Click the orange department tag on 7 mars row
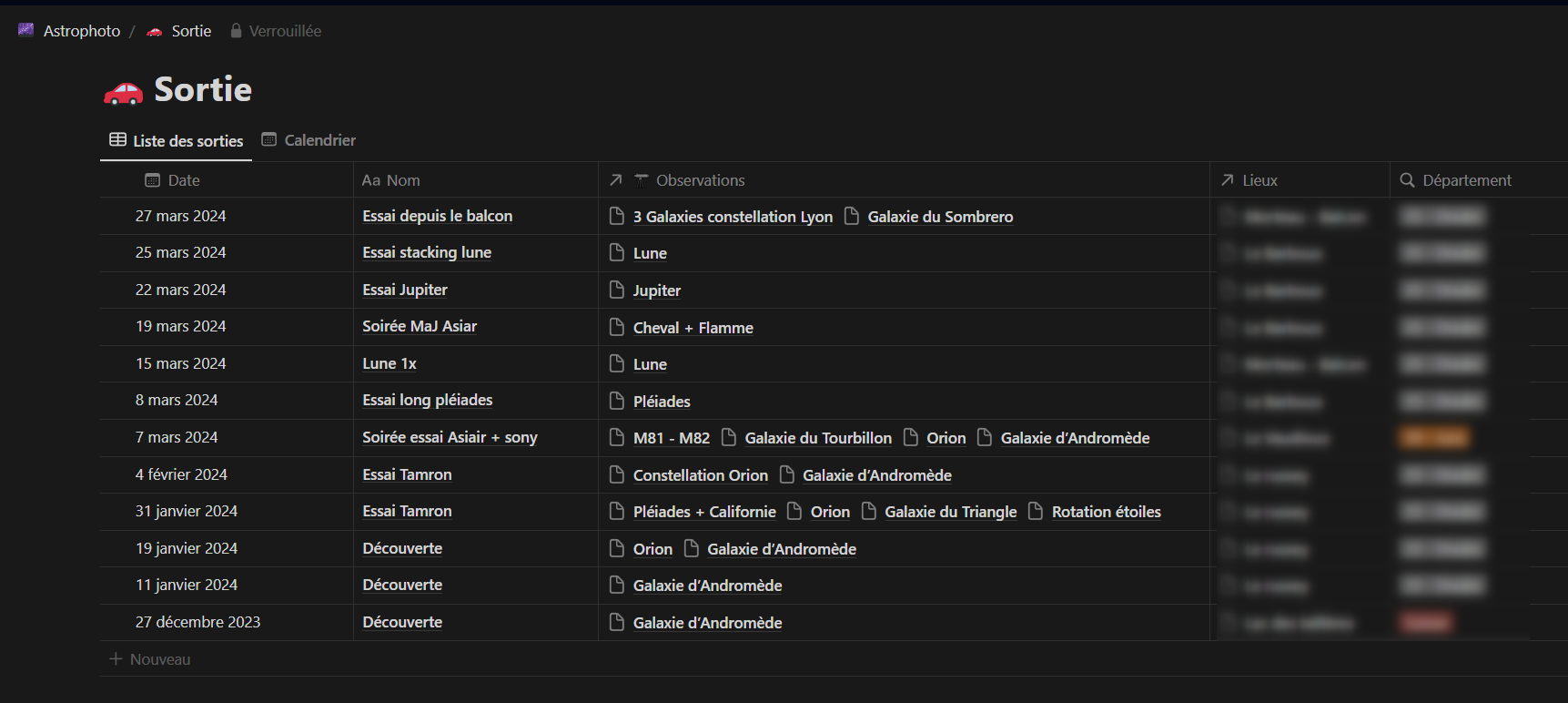The image size is (1568, 703). (x=1433, y=438)
